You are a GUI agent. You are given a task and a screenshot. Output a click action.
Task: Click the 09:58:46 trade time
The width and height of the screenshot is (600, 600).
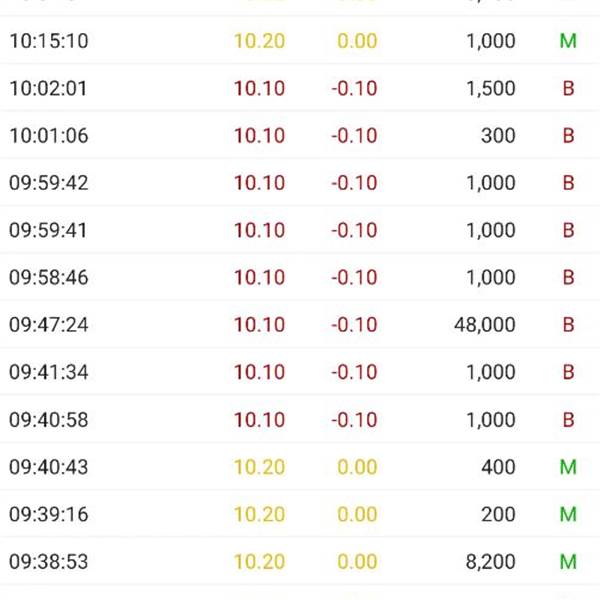tap(49, 278)
